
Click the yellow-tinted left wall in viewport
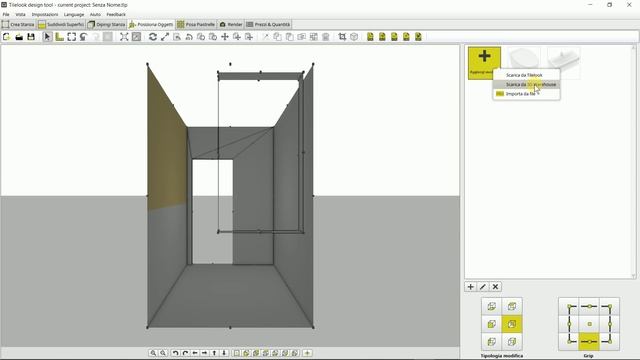(166, 151)
